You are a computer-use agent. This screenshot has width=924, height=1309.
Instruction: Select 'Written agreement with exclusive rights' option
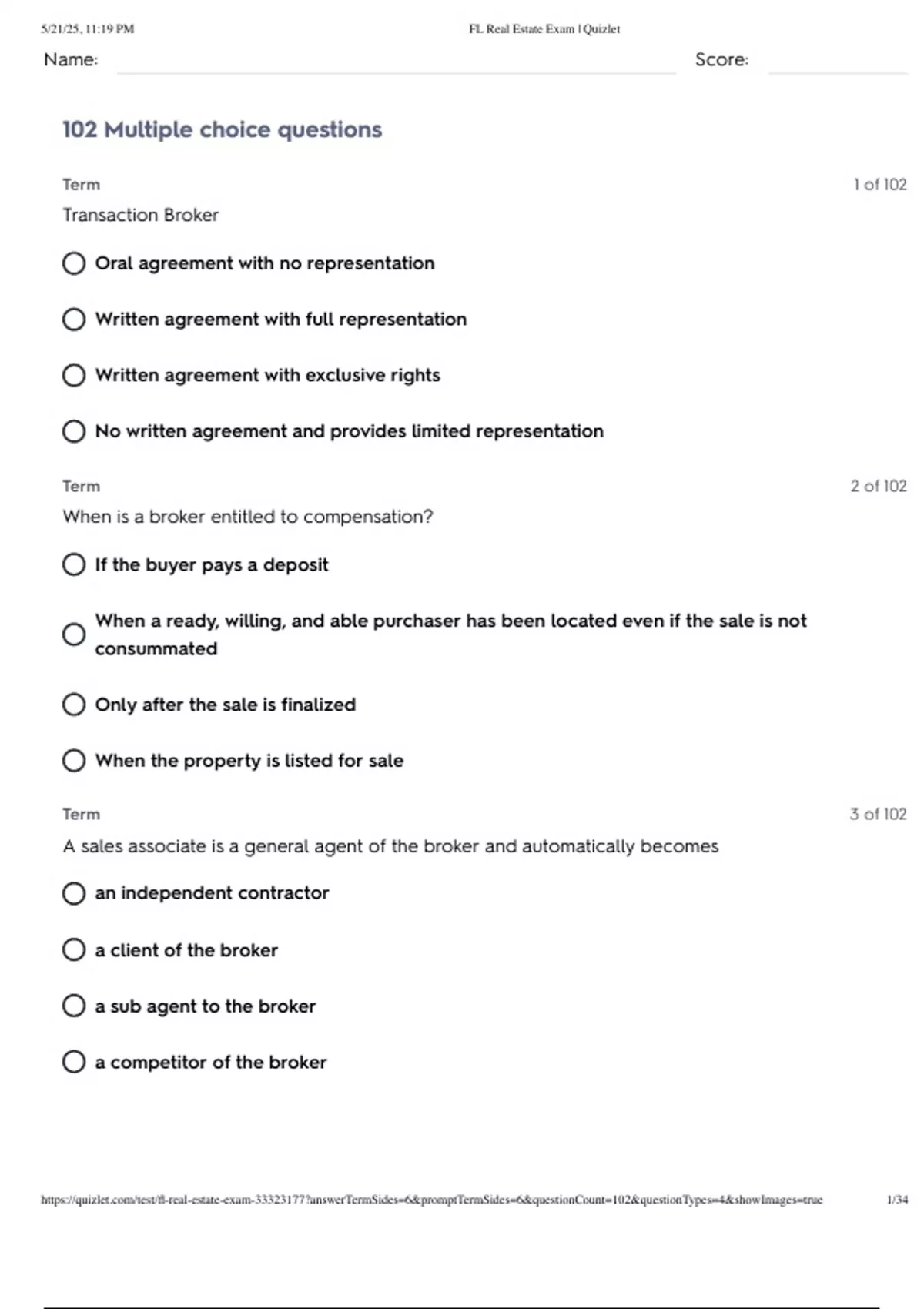[x=74, y=376]
